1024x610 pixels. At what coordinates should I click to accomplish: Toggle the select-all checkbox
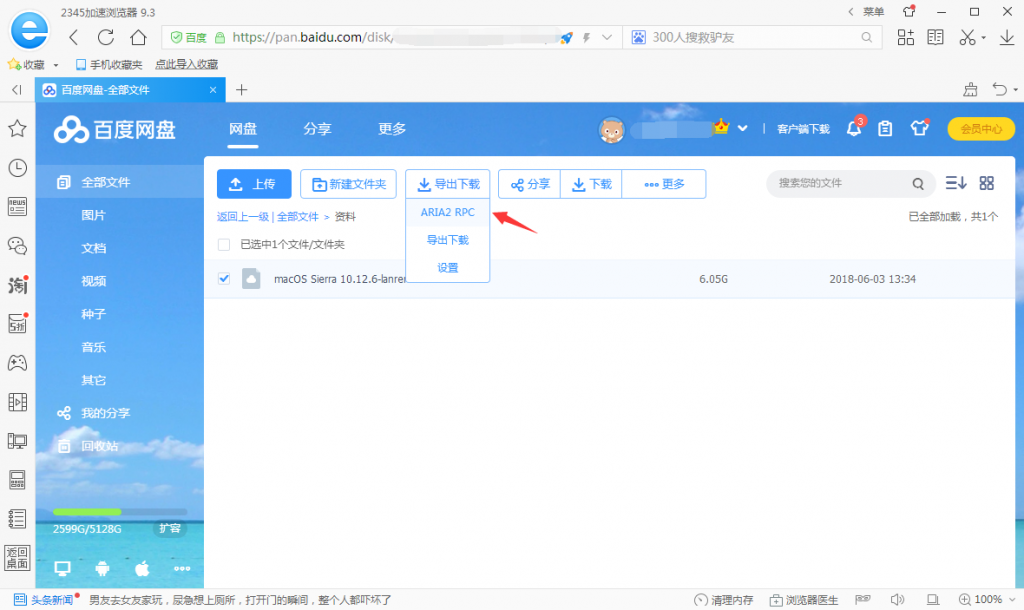[x=224, y=244]
